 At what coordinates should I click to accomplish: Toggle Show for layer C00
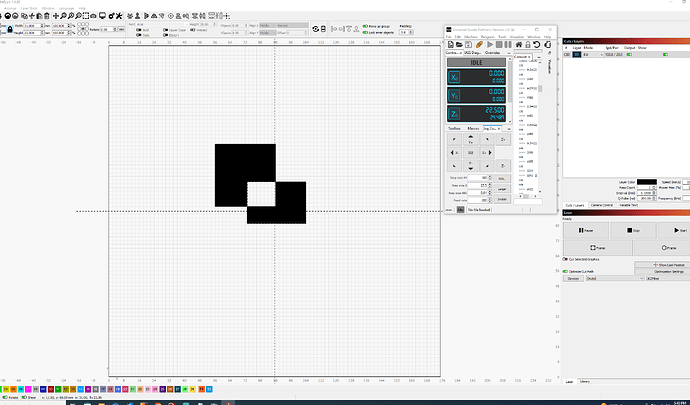coord(665,55)
